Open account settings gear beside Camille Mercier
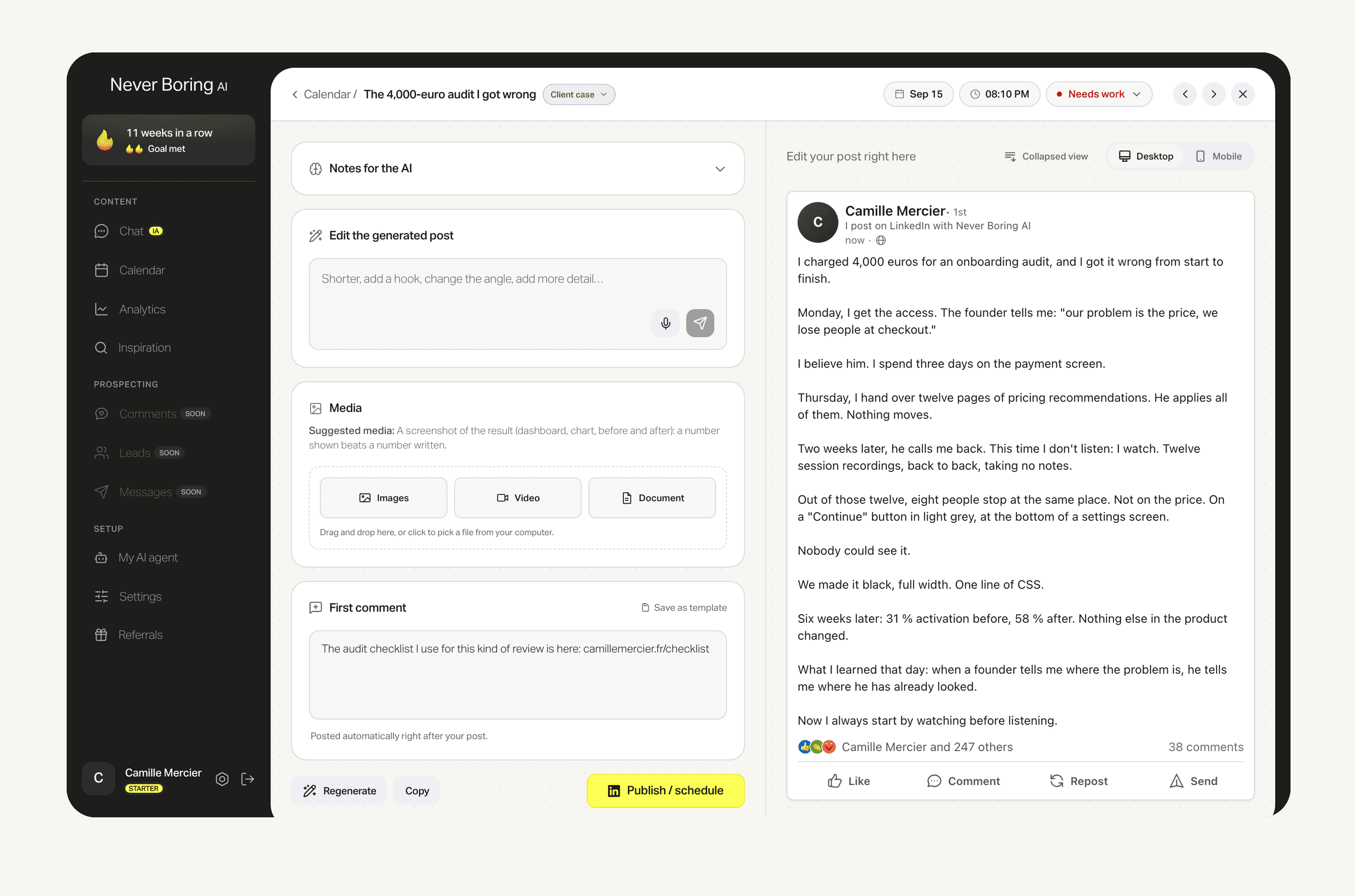This screenshot has height=896, width=1355. click(x=222, y=779)
